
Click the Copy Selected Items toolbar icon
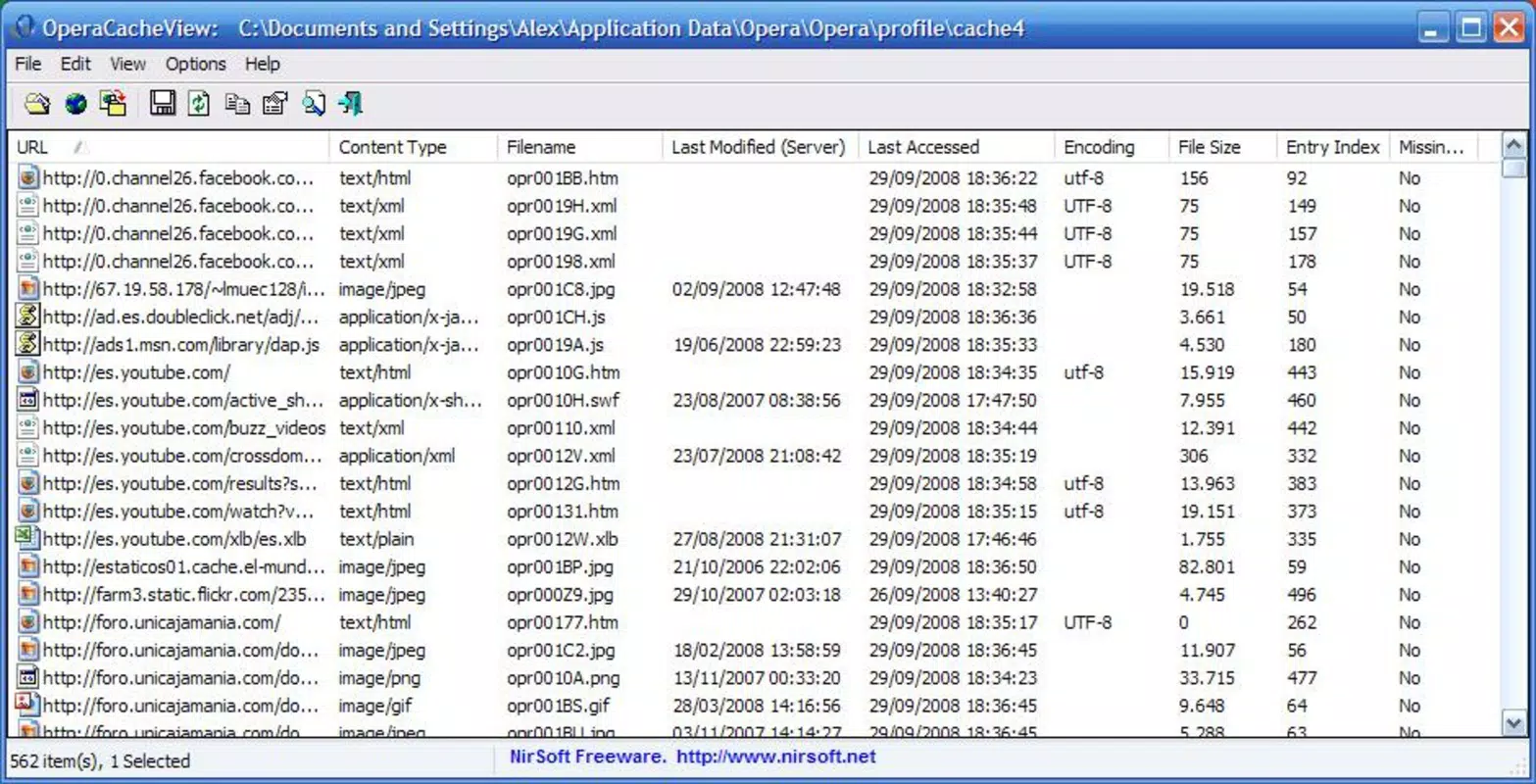tap(237, 103)
